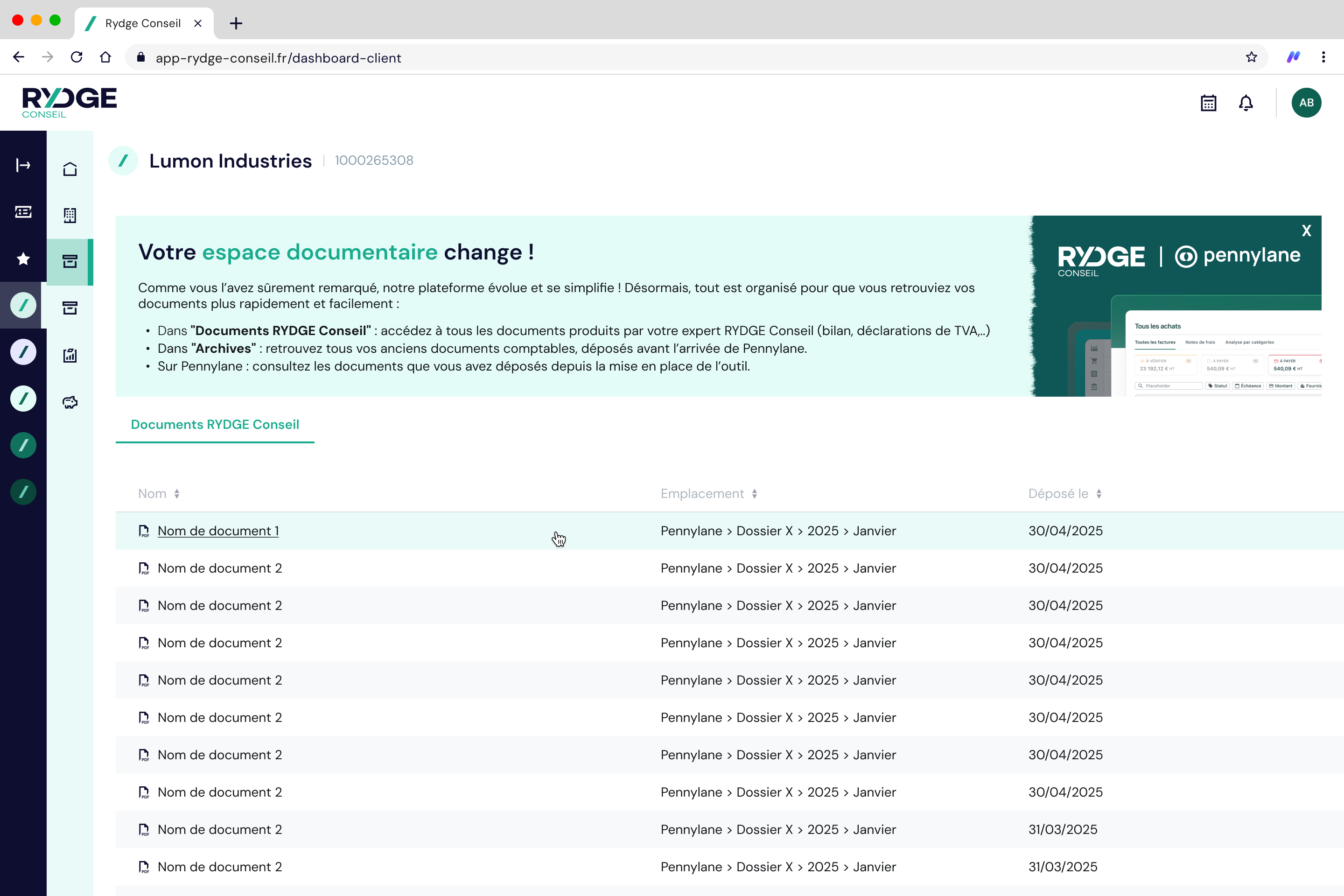
Task: Close the espace documentaire banner
Action: pyautogui.click(x=1306, y=231)
